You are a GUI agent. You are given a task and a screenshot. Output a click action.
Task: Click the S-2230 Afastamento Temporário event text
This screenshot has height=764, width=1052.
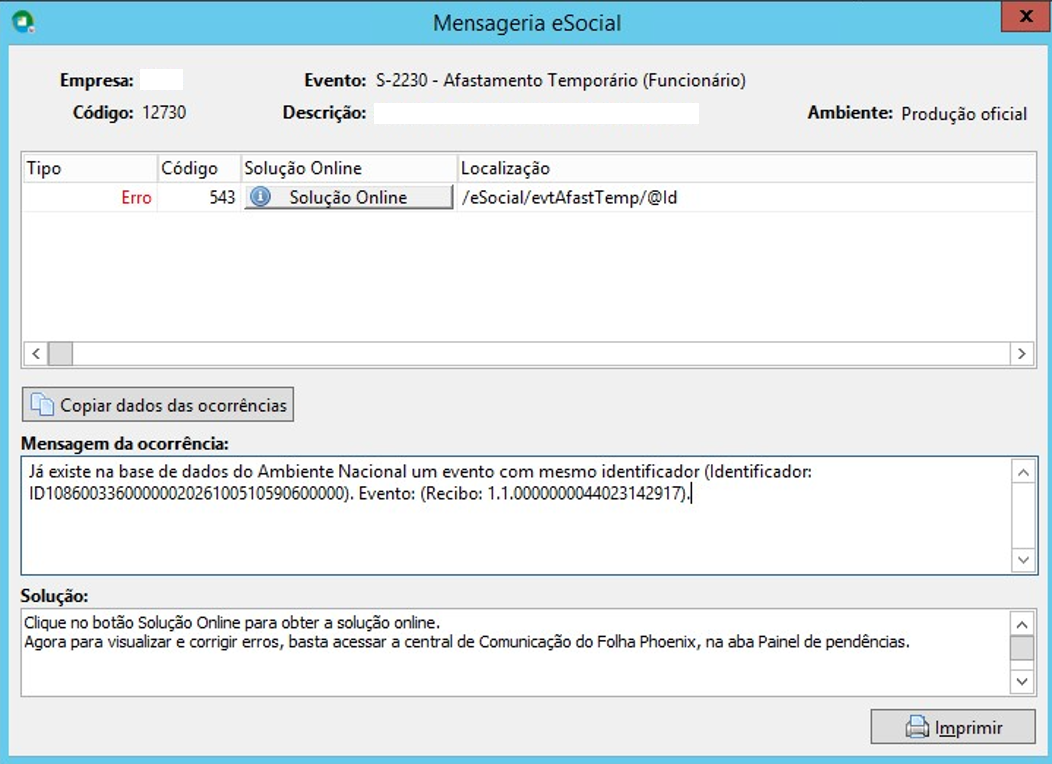click(560, 80)
